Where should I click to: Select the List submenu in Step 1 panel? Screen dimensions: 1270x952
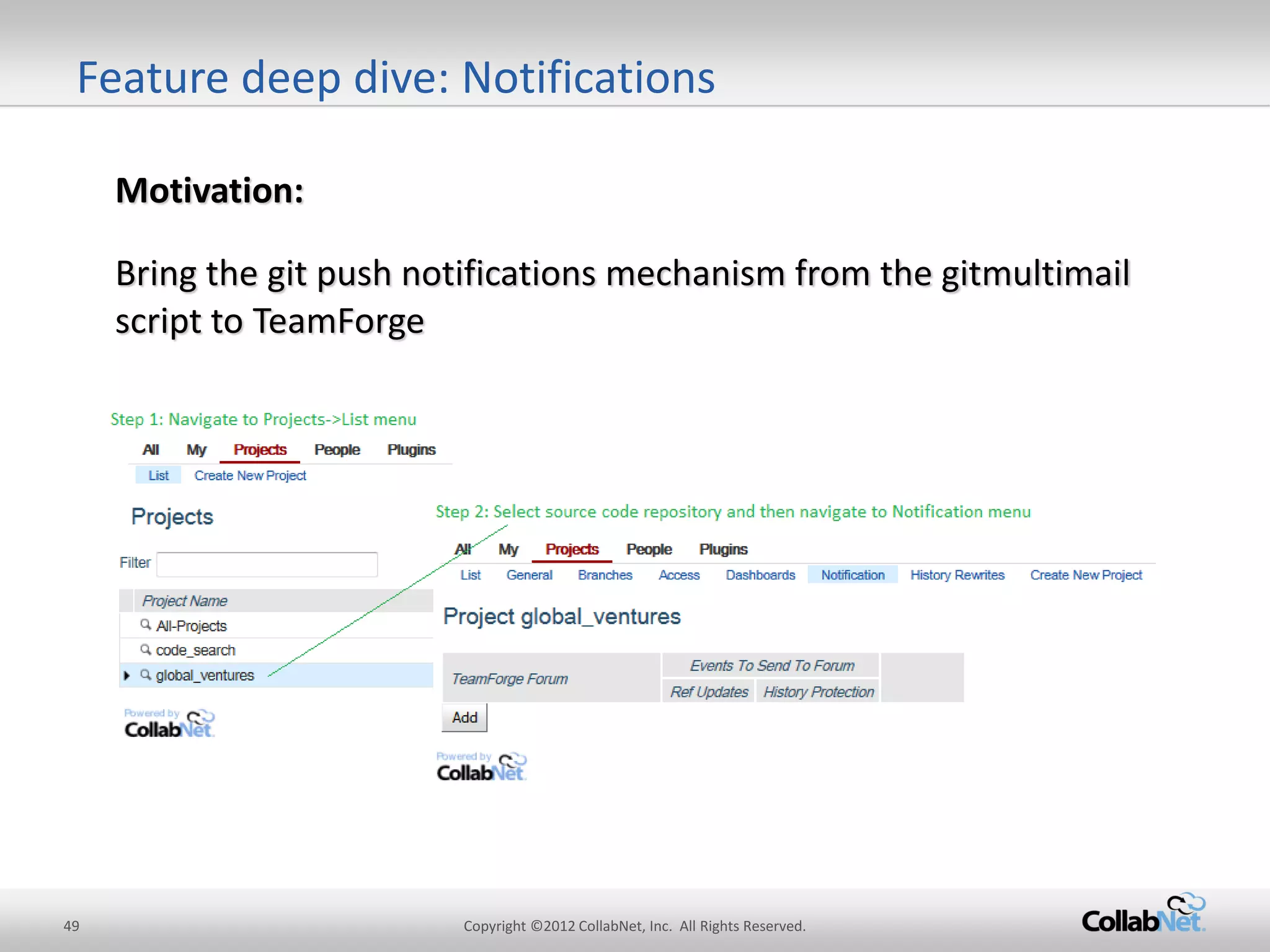click(x=158, y=475)
